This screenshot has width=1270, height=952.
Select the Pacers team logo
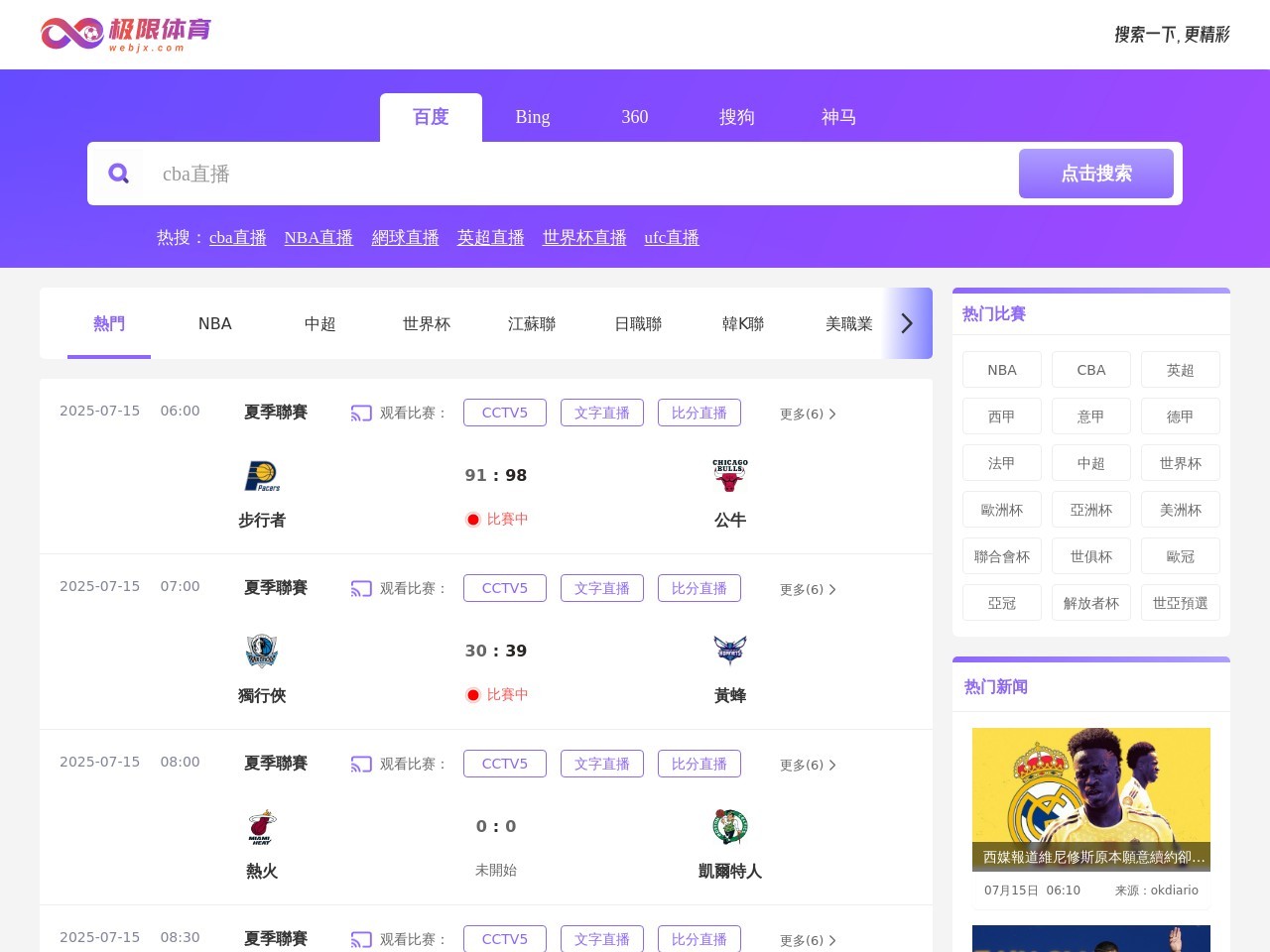click(x=261, y=475)
